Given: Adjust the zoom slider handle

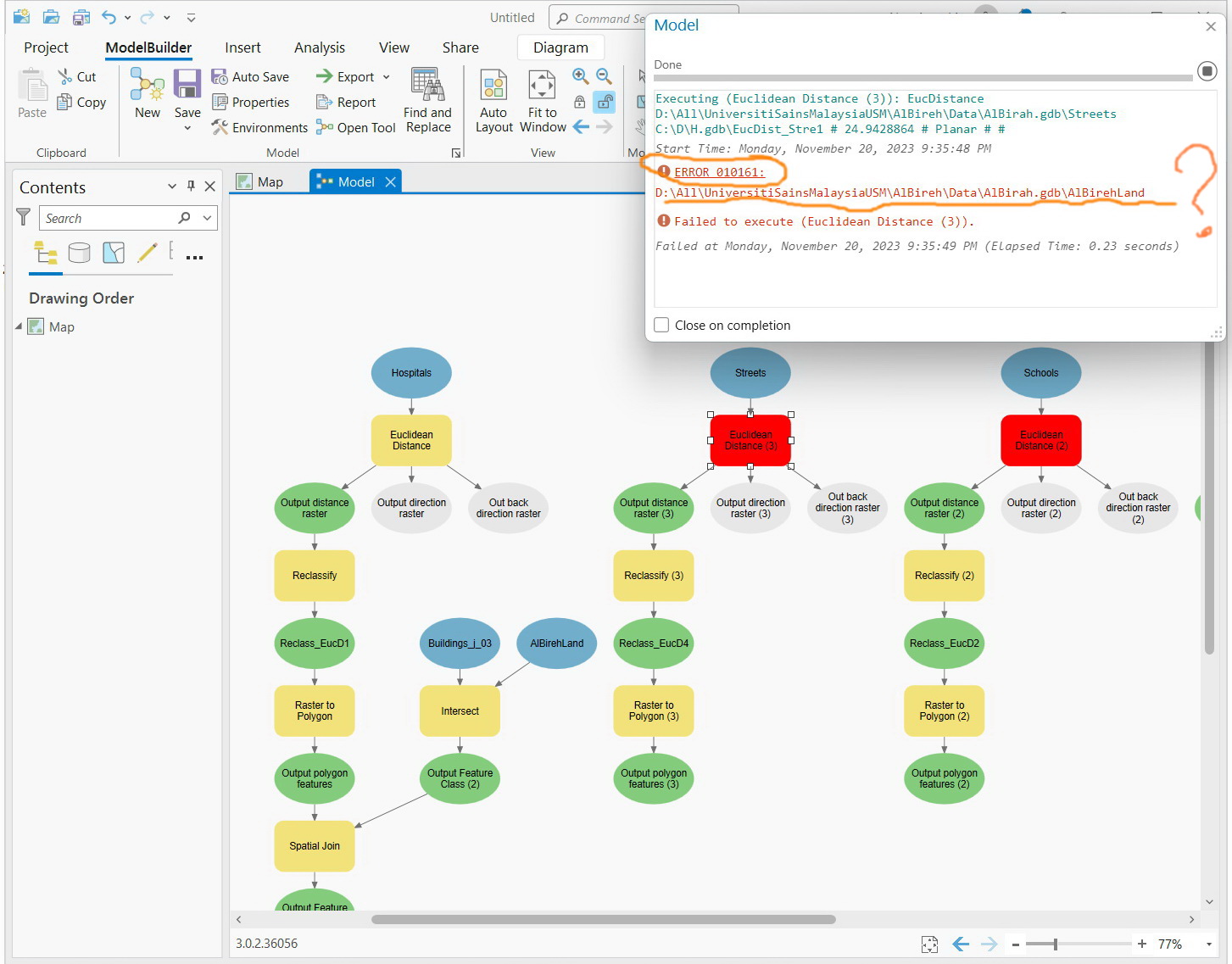Looking at the screenshot, I should (1055, 944).
